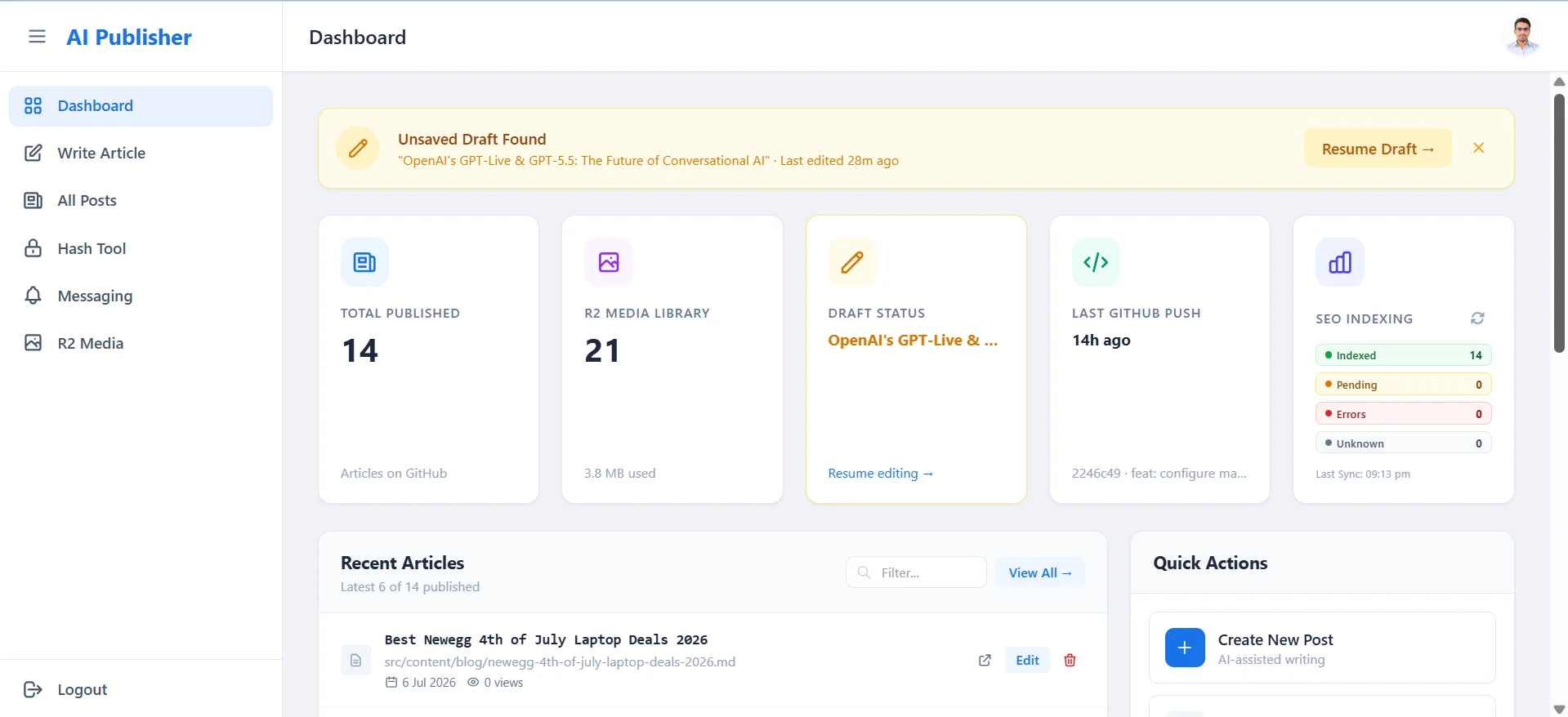The height and width of the screenshot is (717, 1568).
Task: Click the Messaging bell icon
Action: point(33,296)
